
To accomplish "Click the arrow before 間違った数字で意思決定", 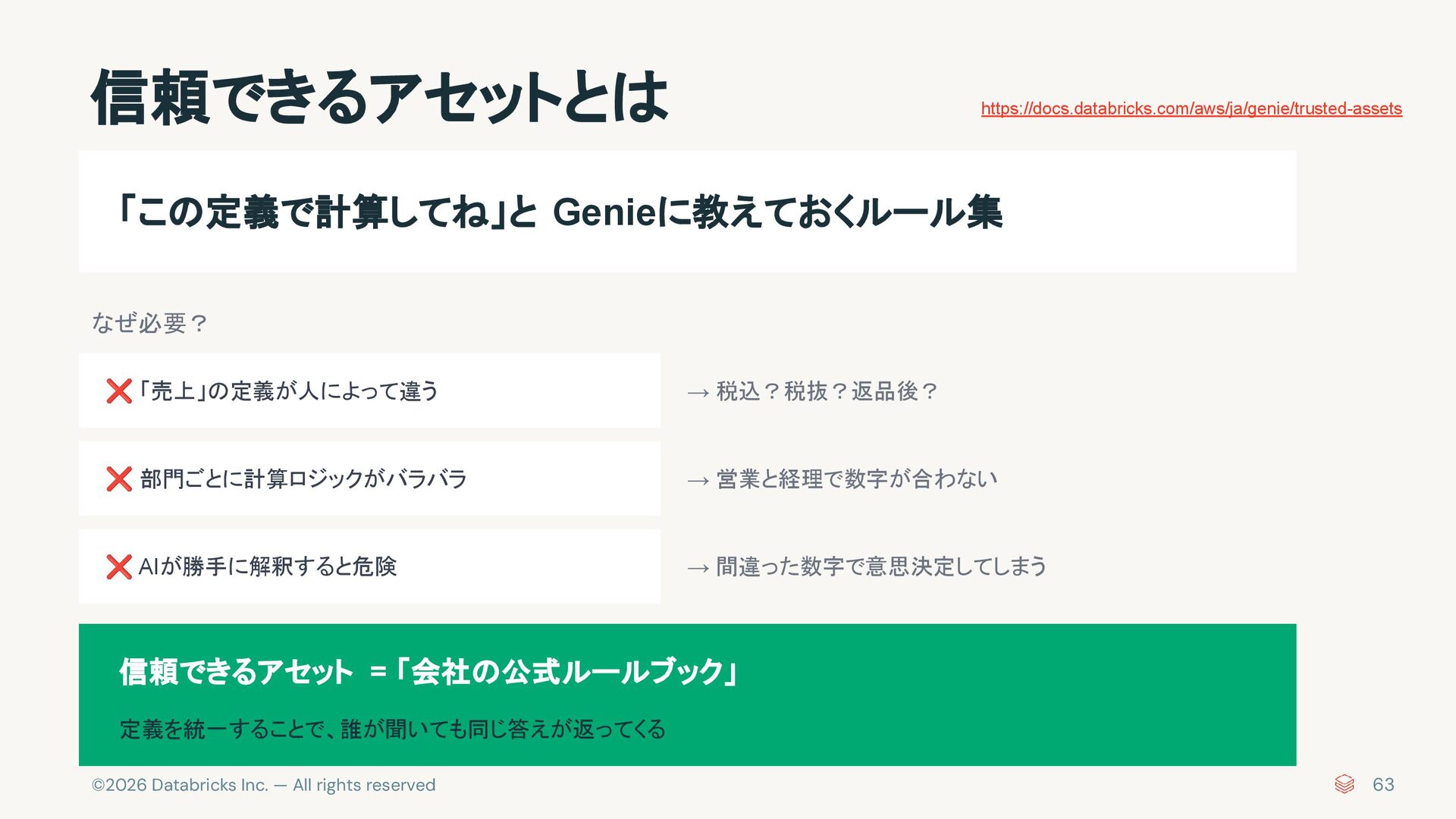I will 698,568.
